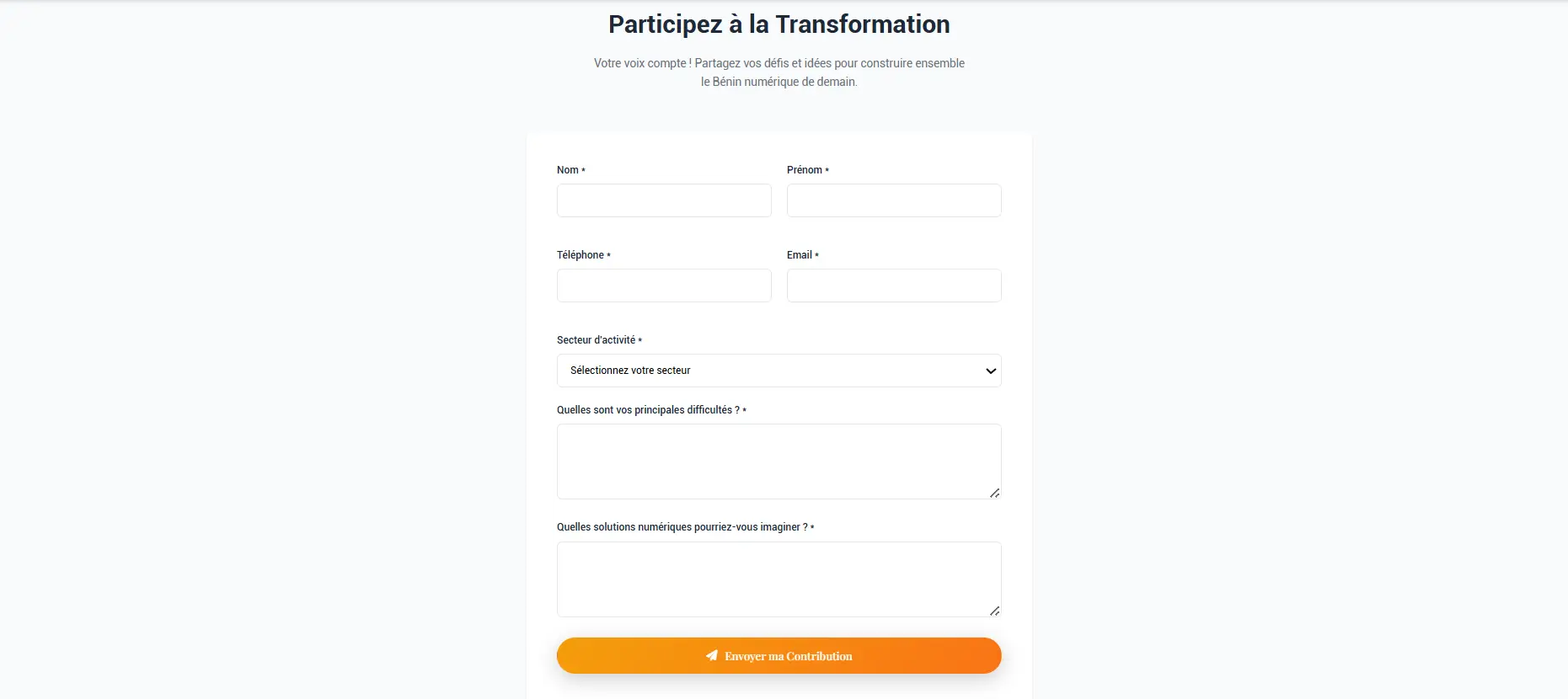
Task: Click inside the solutions numériques text area
Action: coord(778,579)
